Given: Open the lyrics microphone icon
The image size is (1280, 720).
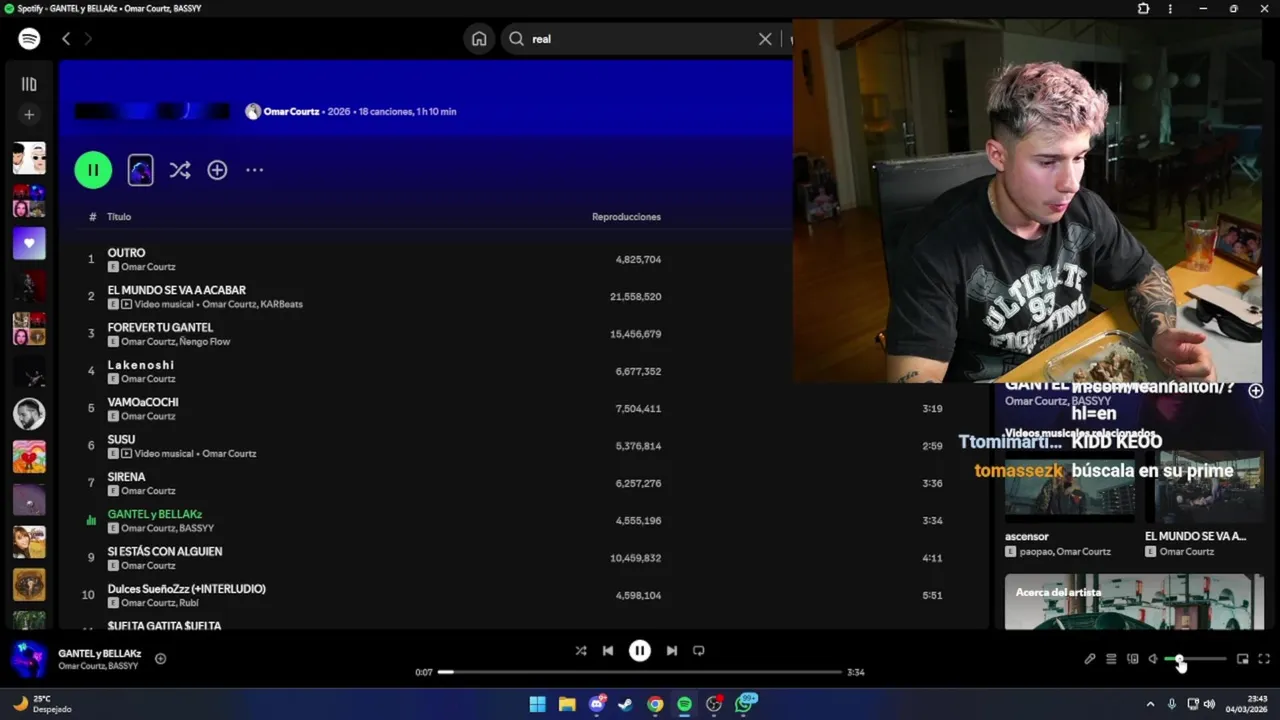Looking at the screenshot, I should pyautogui.click(x=1090, y=659).
